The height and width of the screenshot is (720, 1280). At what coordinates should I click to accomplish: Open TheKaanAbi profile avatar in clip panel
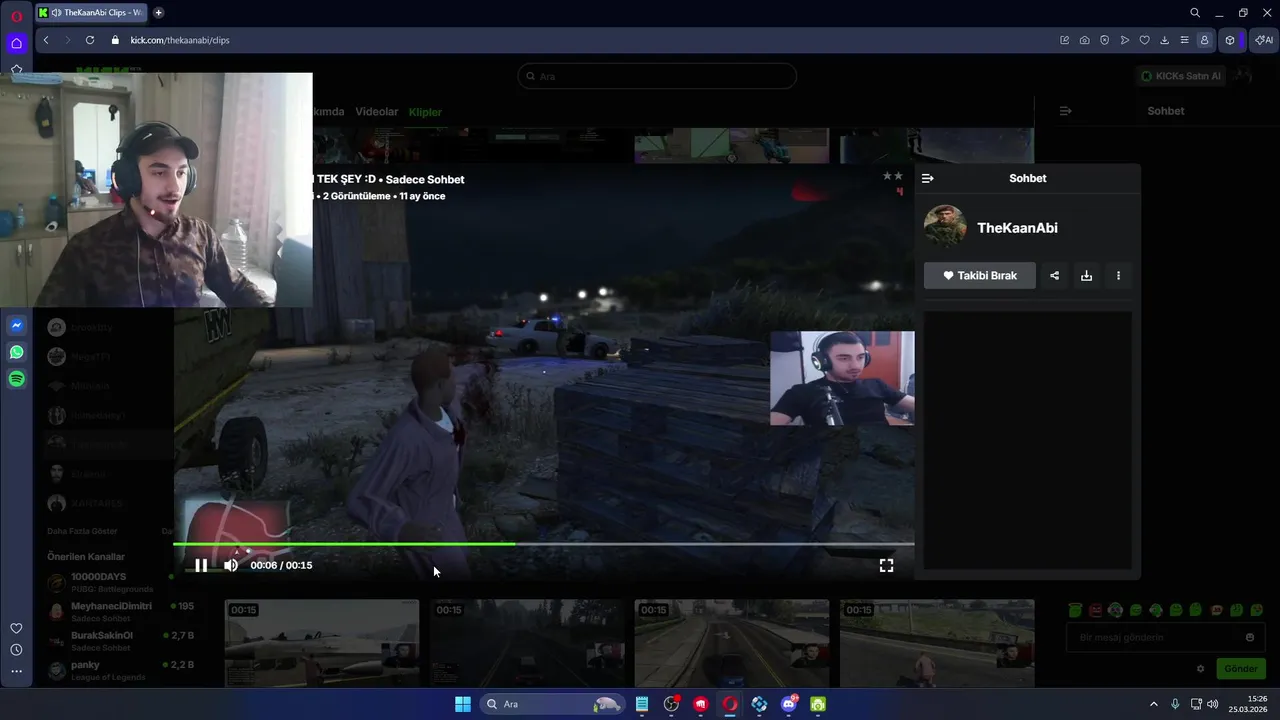pos(945,227)
